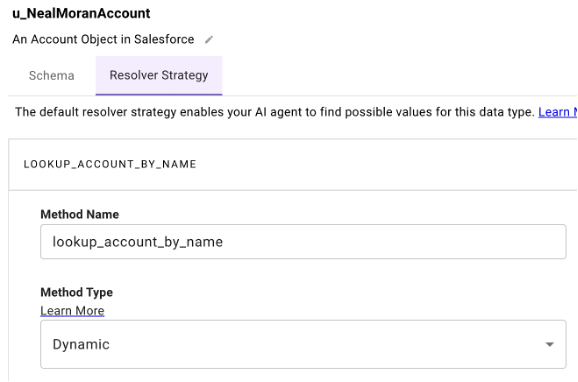This screenshot has height=382, width=578.
Task: Click the word Salesforce in the subtitle
Action: click(164, 39)
